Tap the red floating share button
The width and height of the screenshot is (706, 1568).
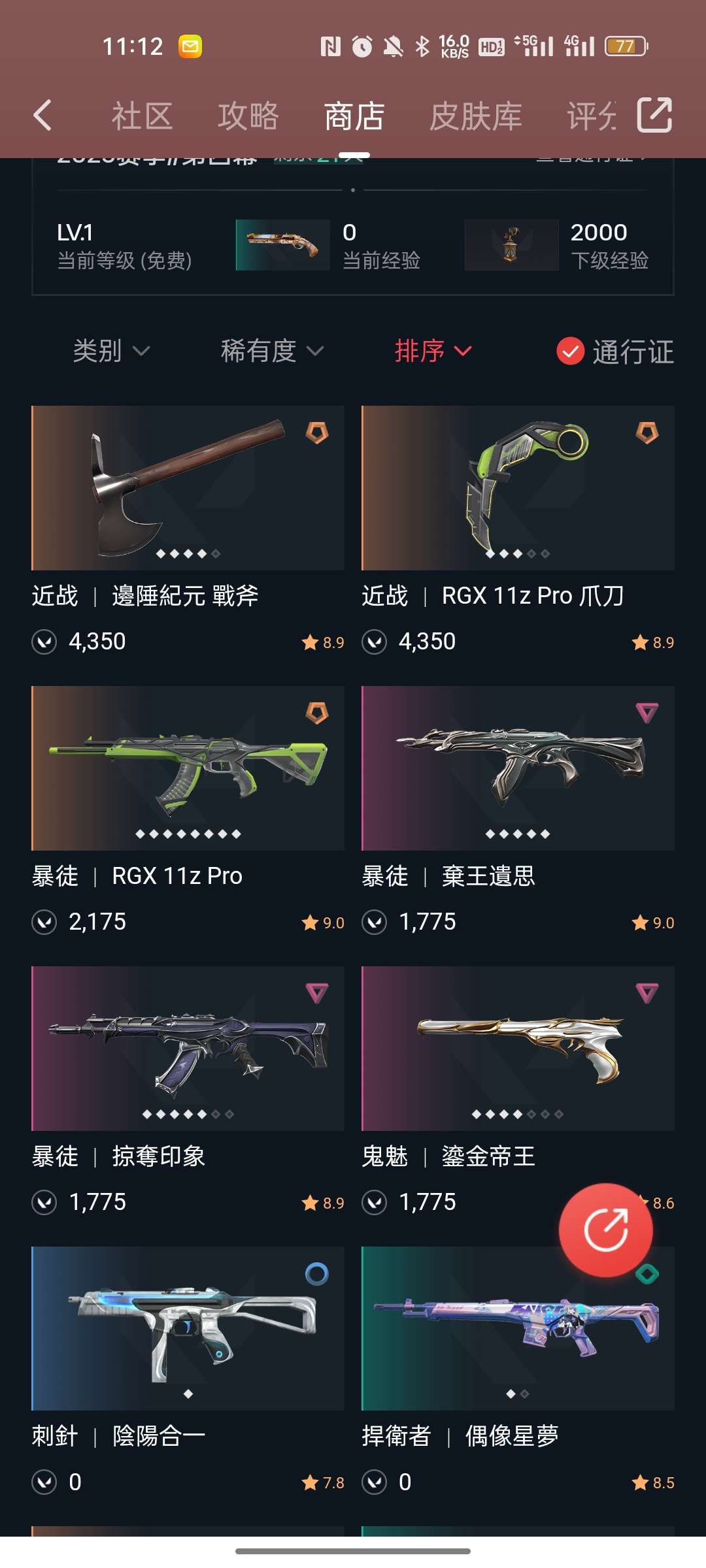[605, 1230]
